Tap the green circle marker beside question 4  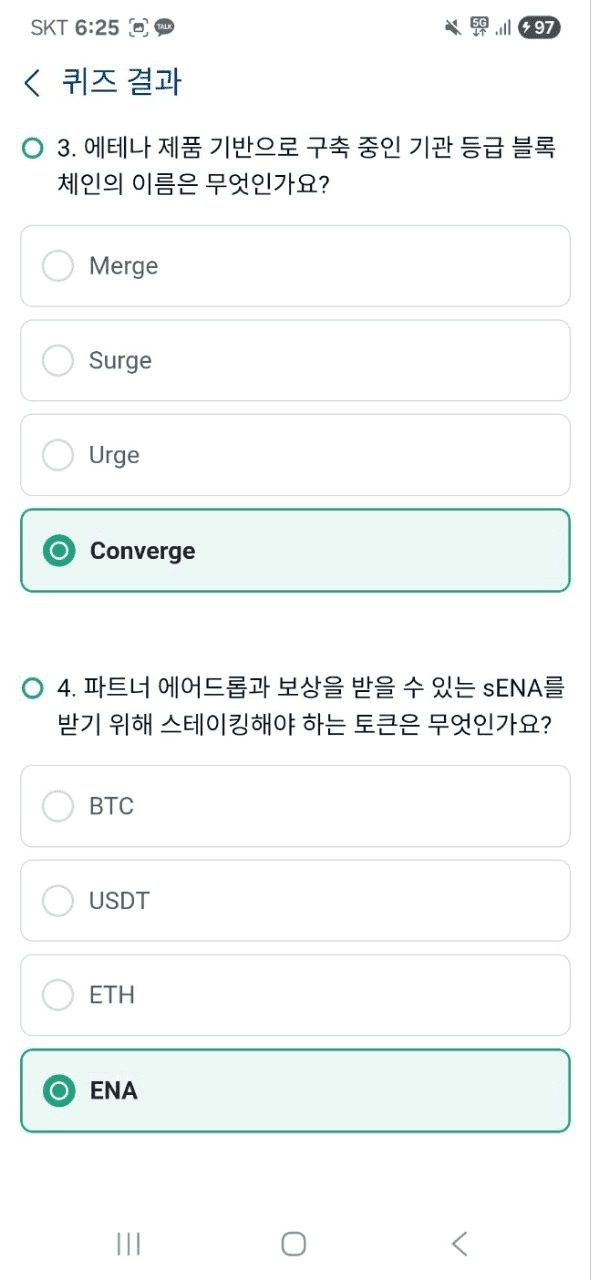[x=32, y=688]
